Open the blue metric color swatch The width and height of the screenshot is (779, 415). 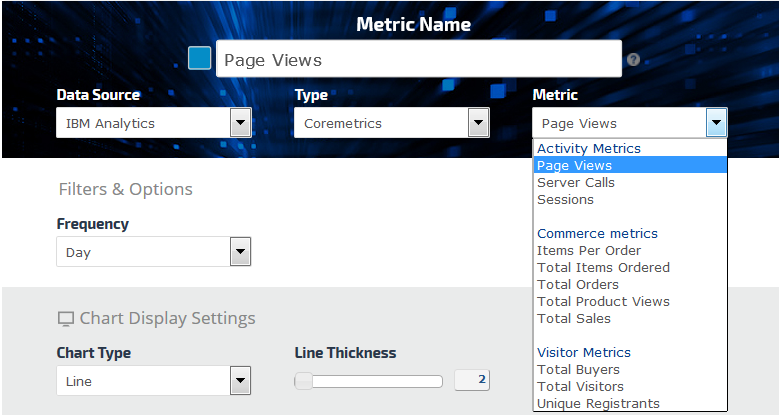coord(200,58)
